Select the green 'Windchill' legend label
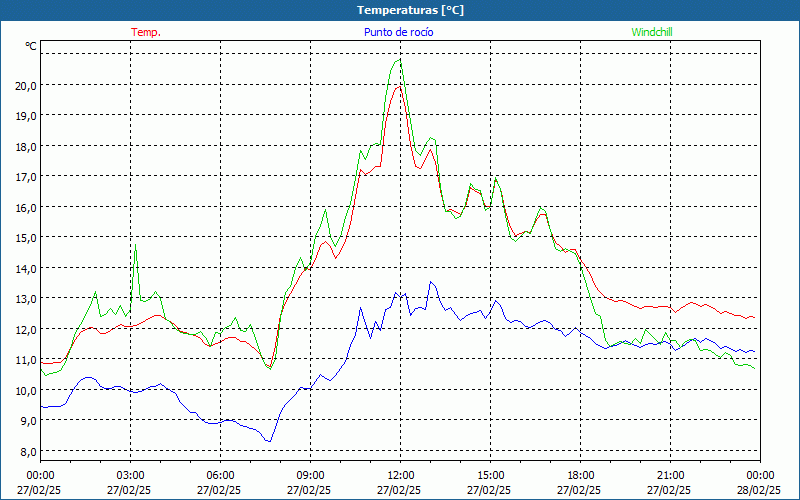 [652, 32]
